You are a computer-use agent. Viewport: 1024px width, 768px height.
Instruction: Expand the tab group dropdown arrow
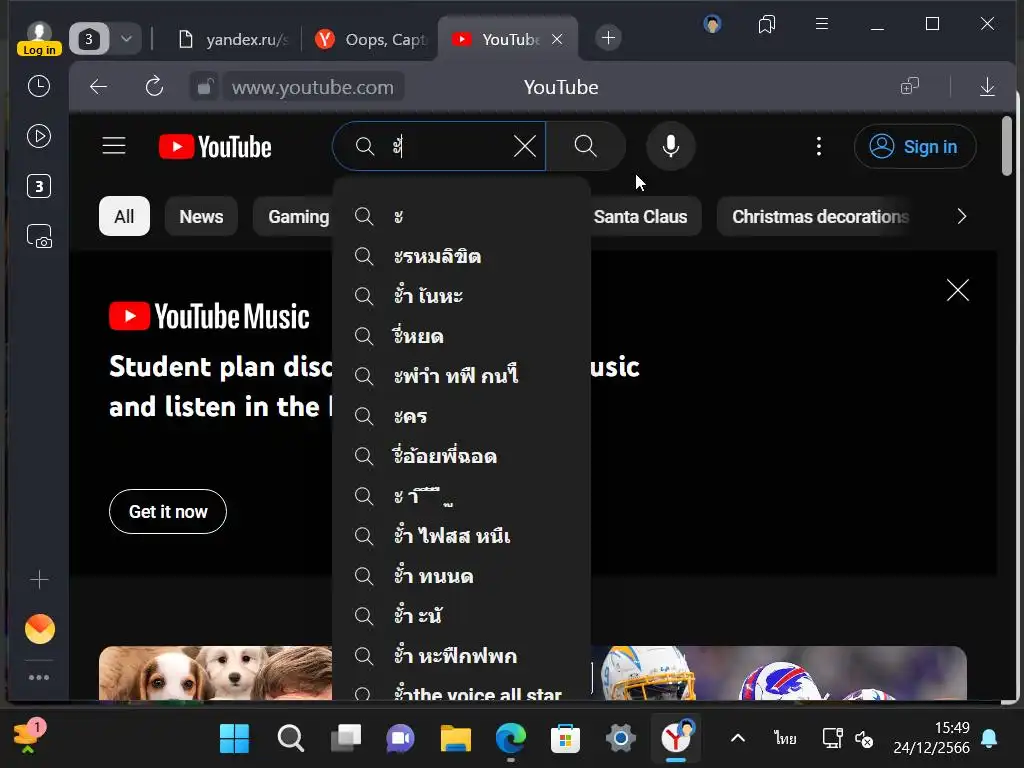tap(127, 39)
